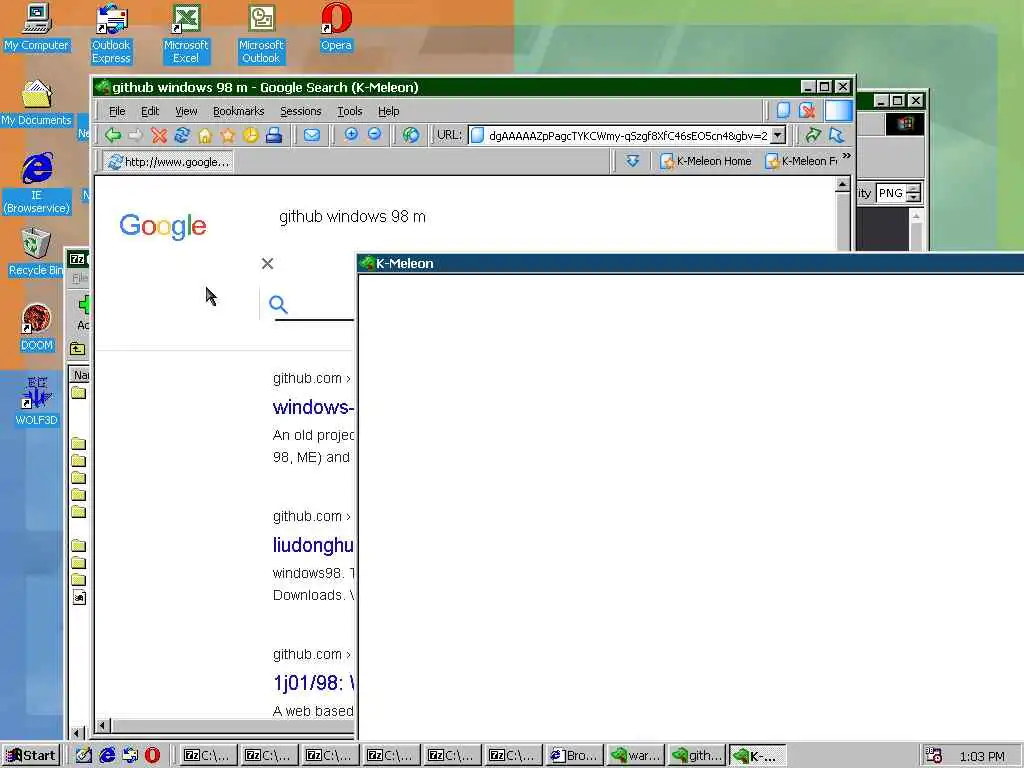Select My Computer desktop icon

click(36, 27)
